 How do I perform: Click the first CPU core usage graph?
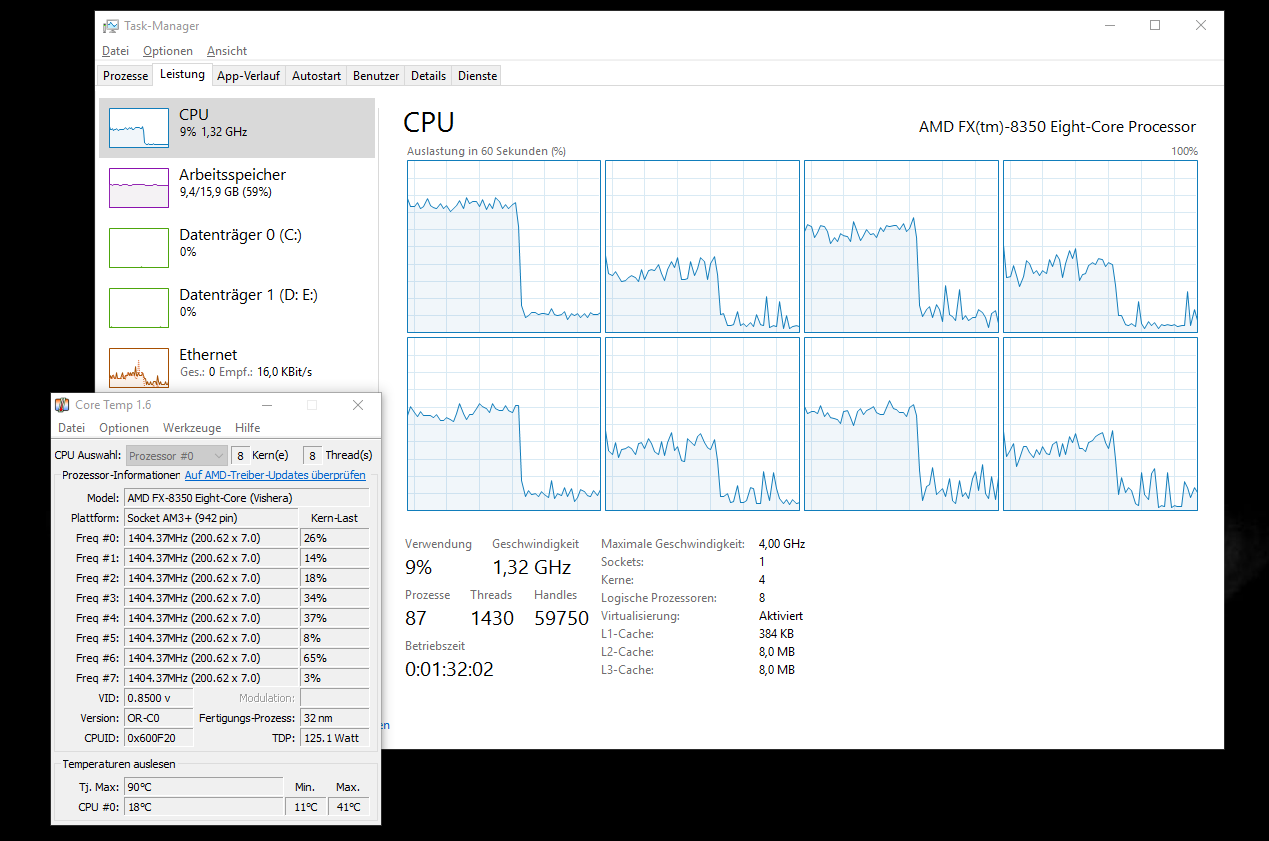(503, 246)
